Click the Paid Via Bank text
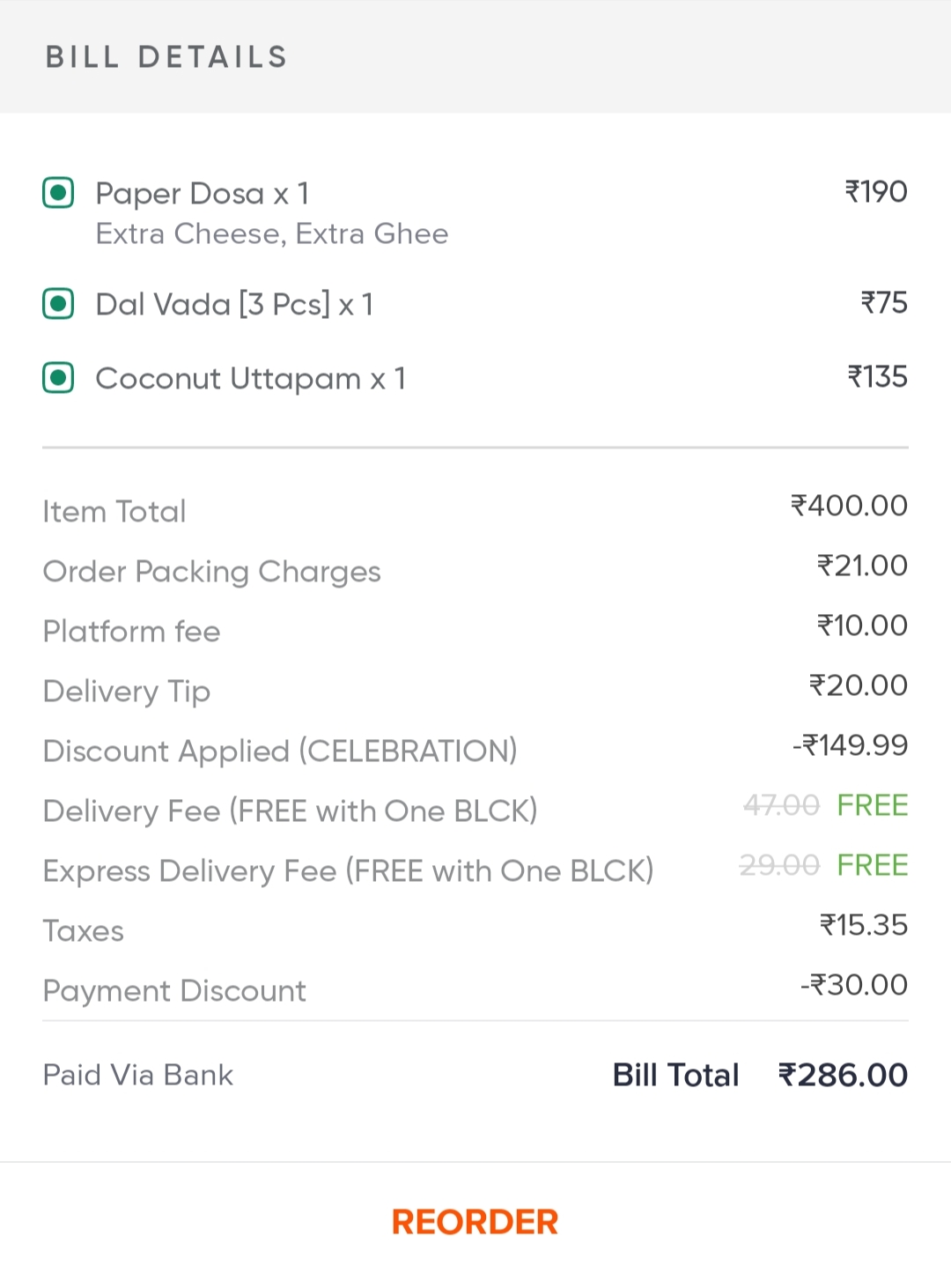951x1288 pixels. coord(138,1075)
